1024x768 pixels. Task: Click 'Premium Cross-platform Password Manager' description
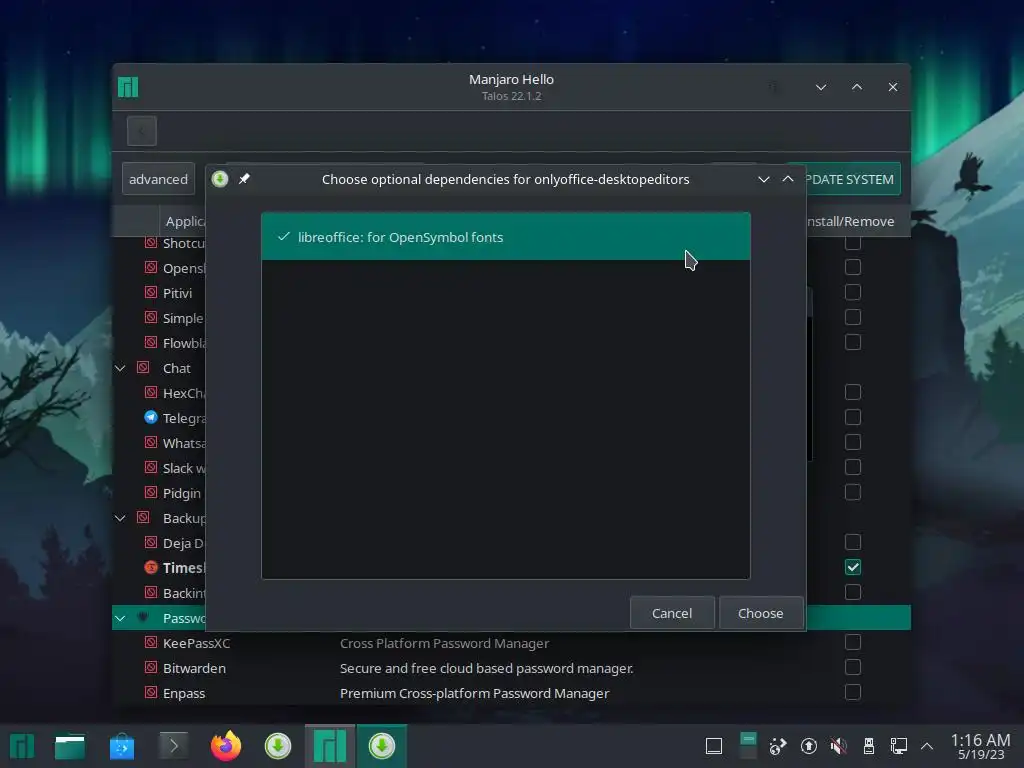coord(474,693)
